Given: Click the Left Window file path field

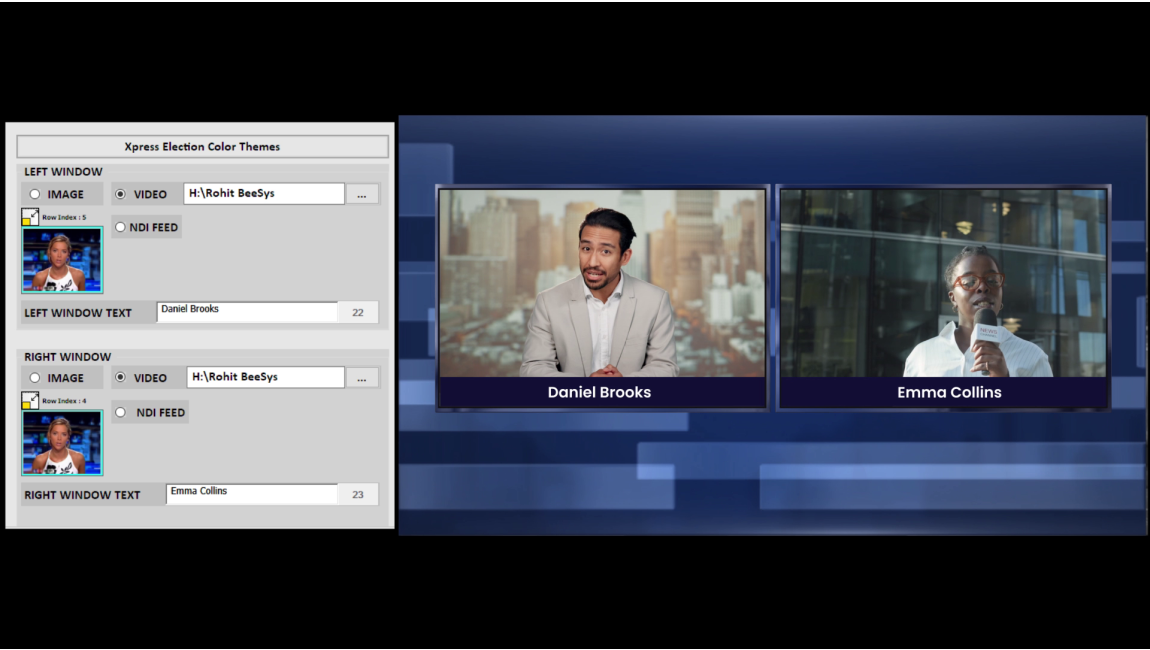Looking at the screenshot, I should [264, 194].
